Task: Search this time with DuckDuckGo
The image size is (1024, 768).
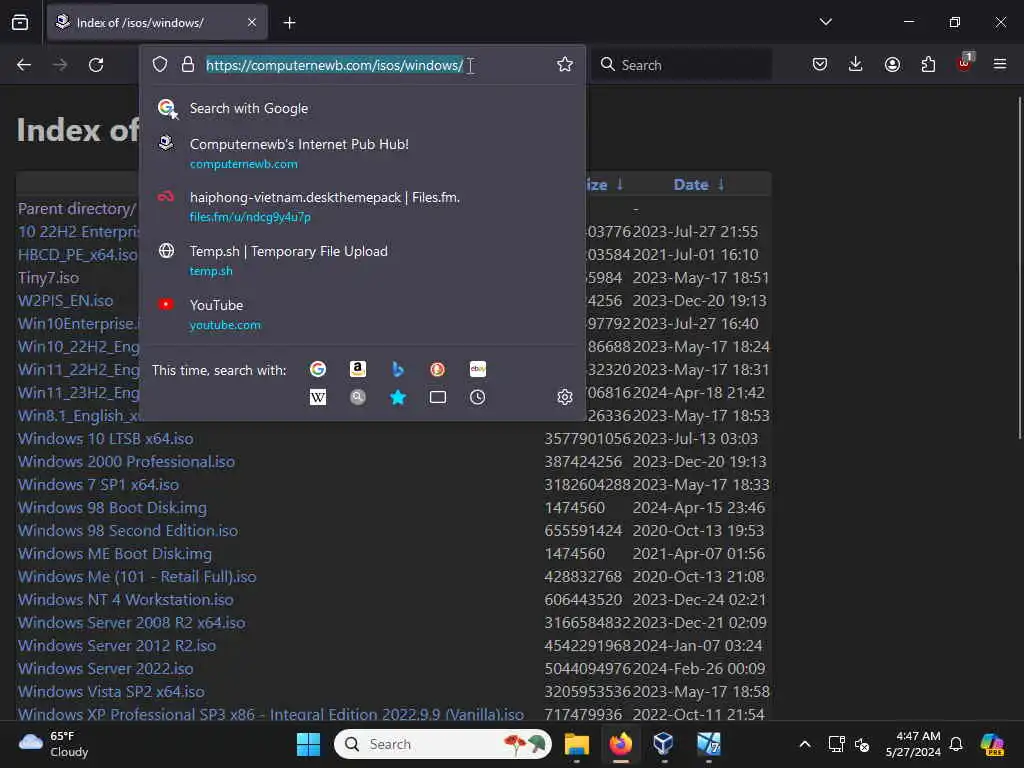Action: point(438,369)
